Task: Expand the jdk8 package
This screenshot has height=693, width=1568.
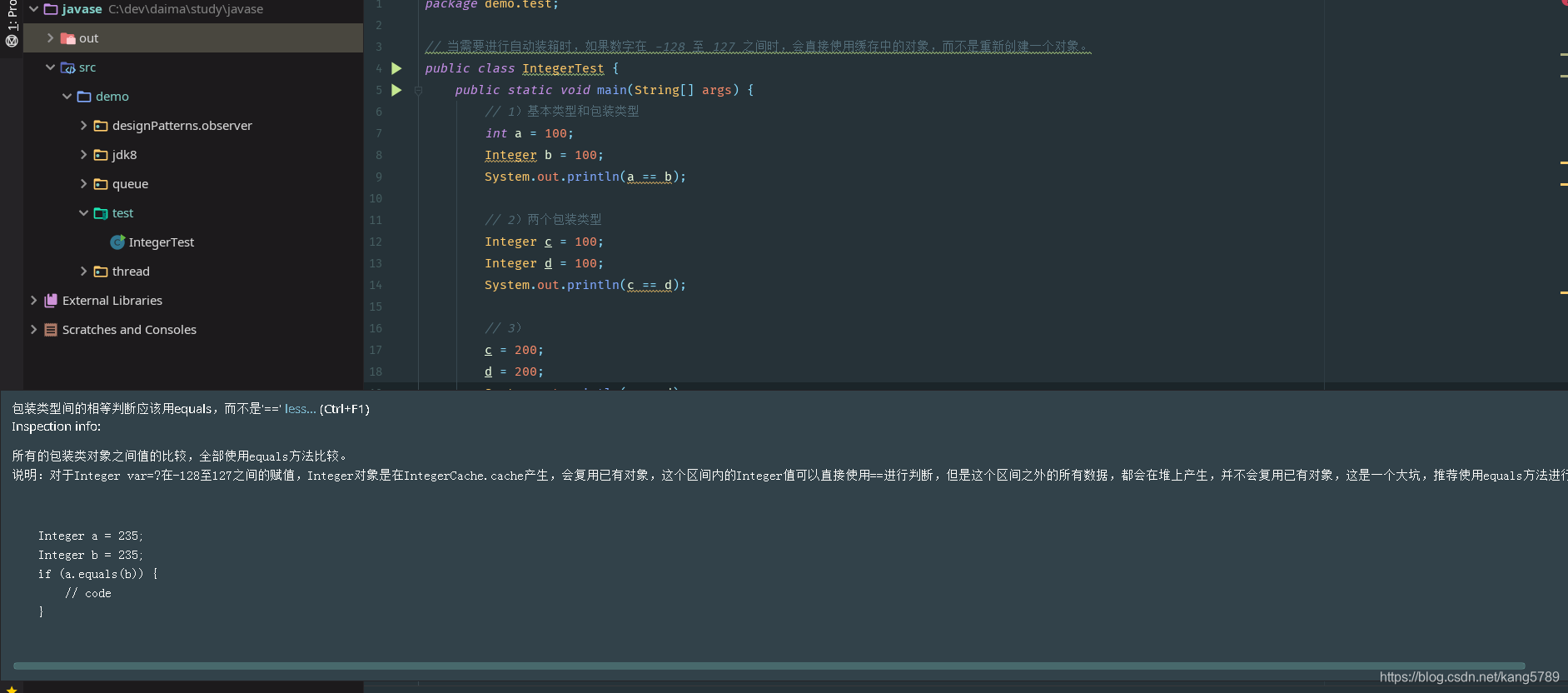Action: [83, 155]
